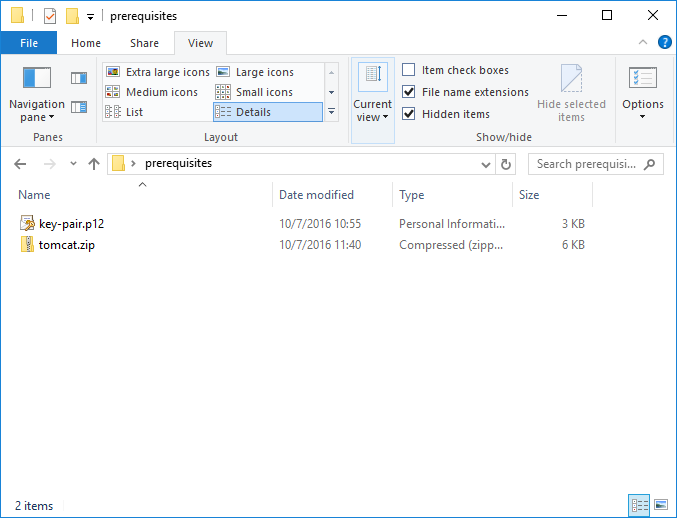Click the Help question mark icon
Screen dimensions: 677x518
663,43
